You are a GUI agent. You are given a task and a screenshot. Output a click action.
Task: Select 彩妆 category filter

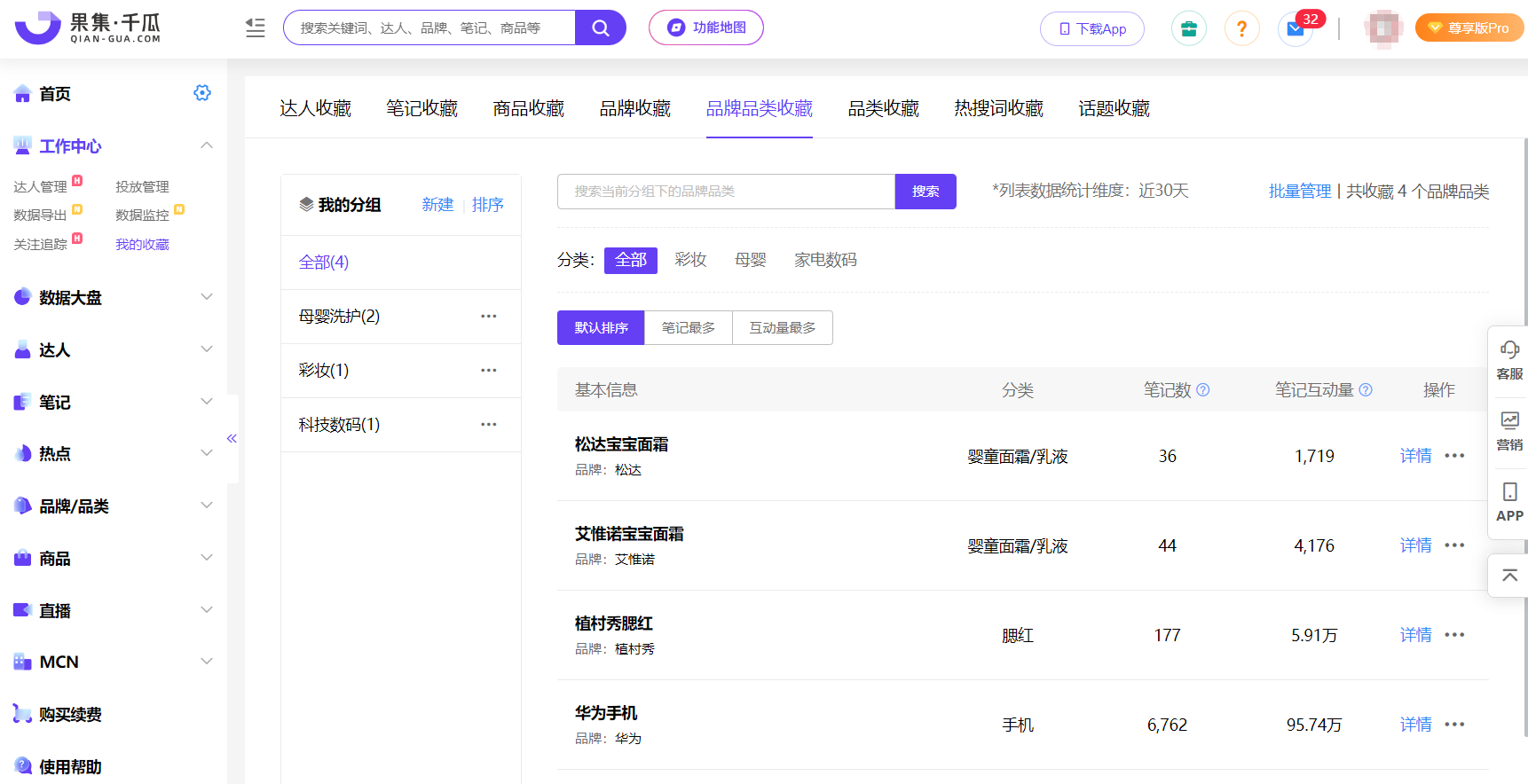click(690, 260)
